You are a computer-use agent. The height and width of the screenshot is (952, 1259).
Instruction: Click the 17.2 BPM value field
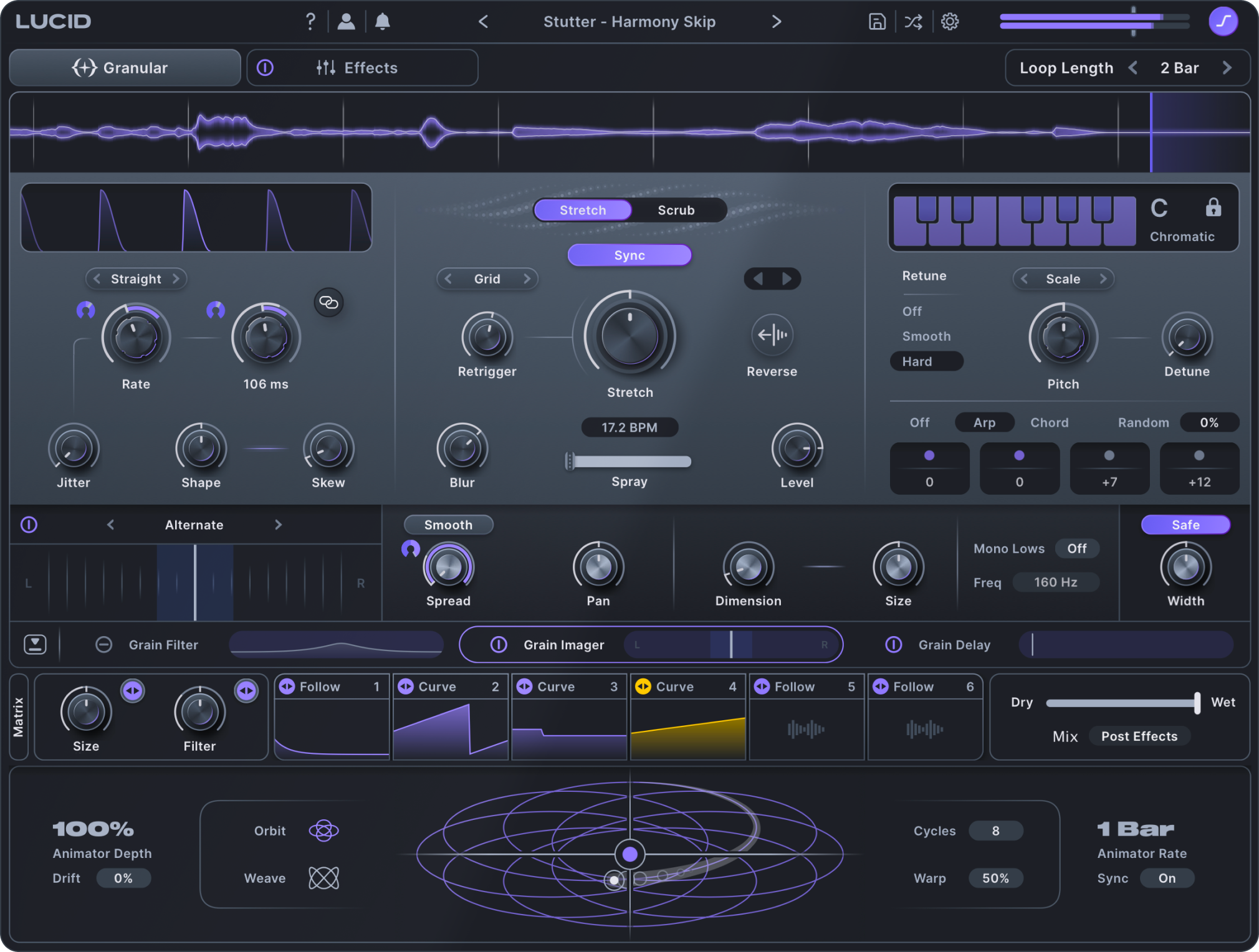click(x=629, y=427)
